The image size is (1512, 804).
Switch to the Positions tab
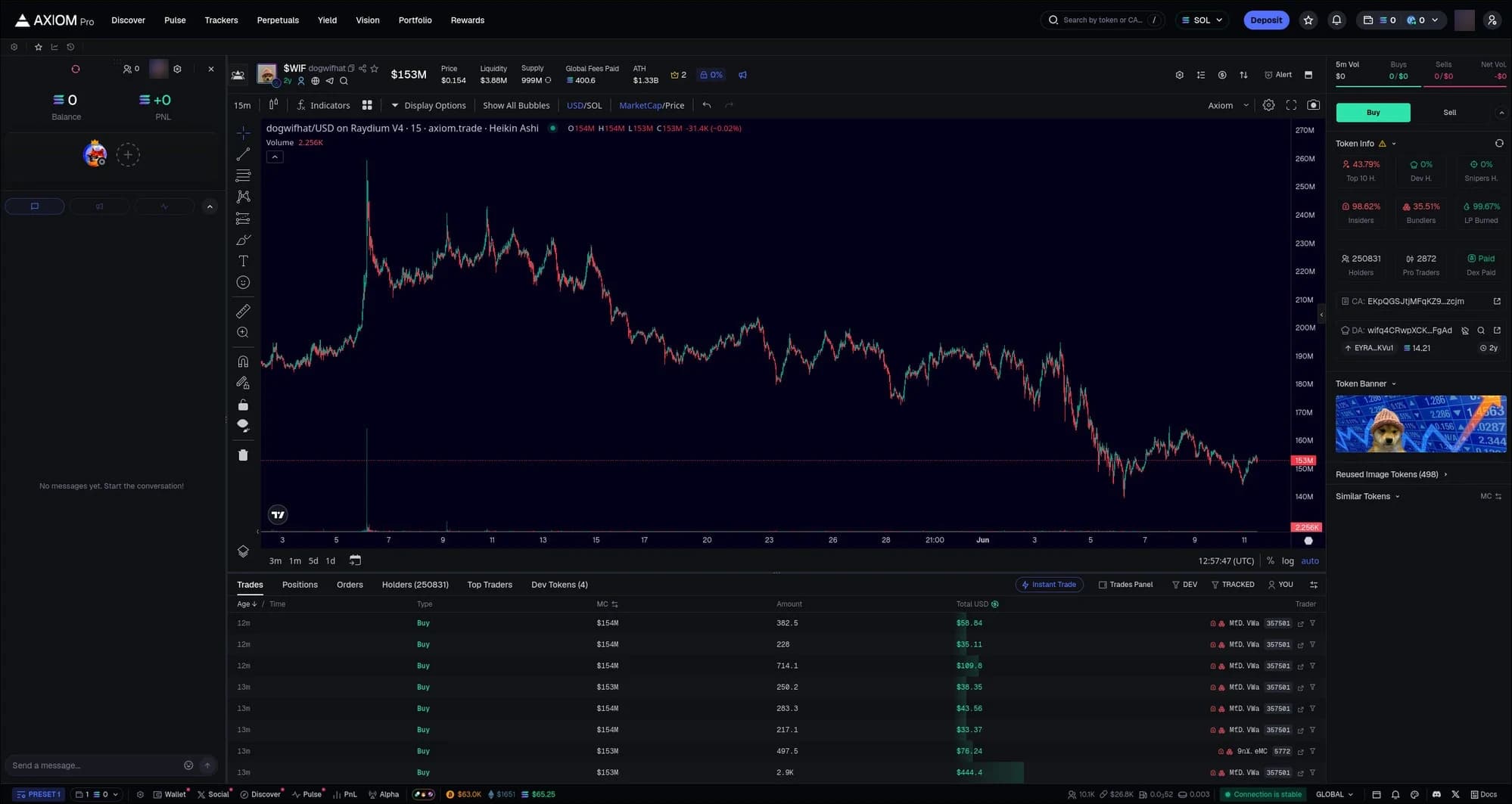(300, 585)
